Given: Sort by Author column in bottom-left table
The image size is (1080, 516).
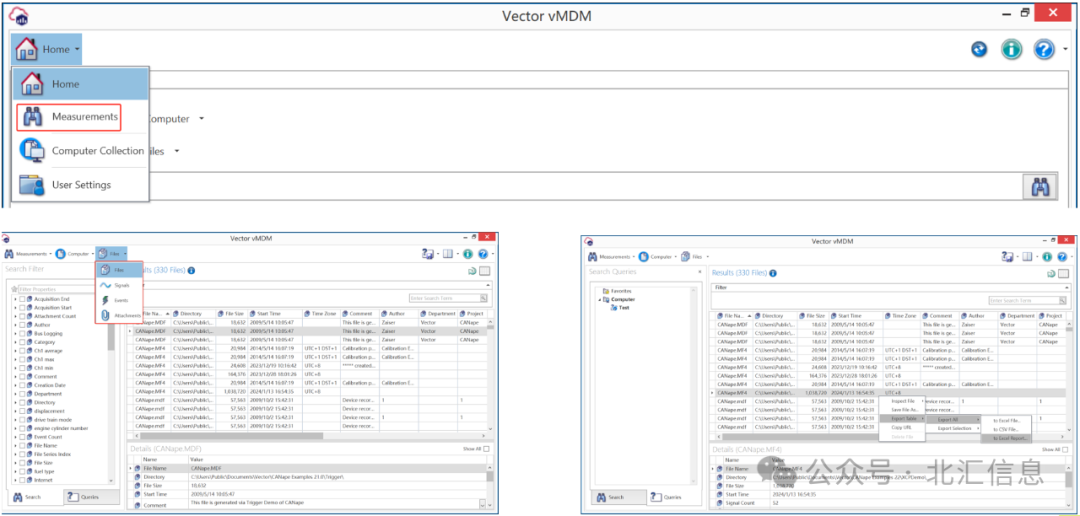Looking at the screenshot, I should [x=399, y=313].
